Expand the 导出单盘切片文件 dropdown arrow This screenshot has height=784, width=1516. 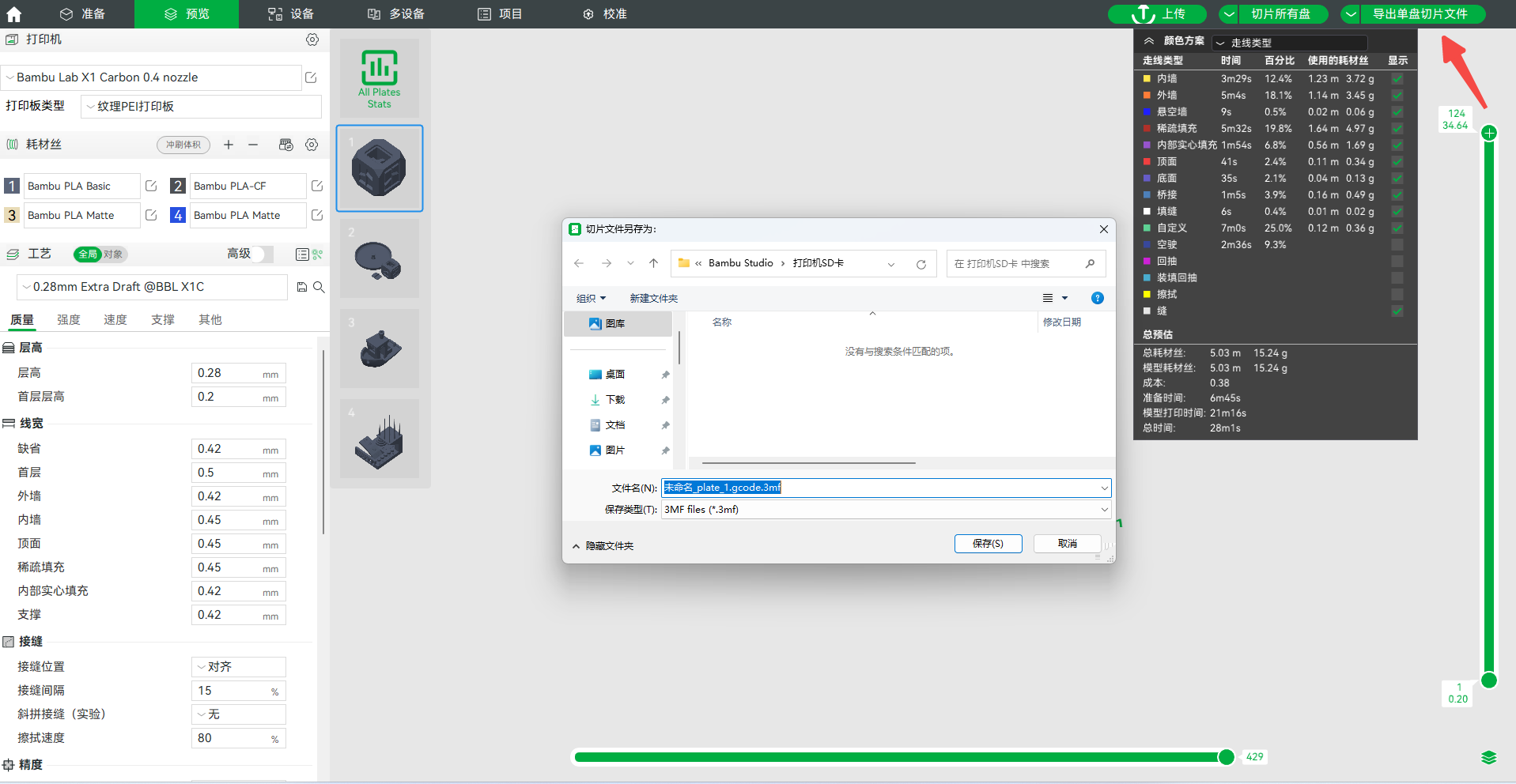click(1351, 14)
